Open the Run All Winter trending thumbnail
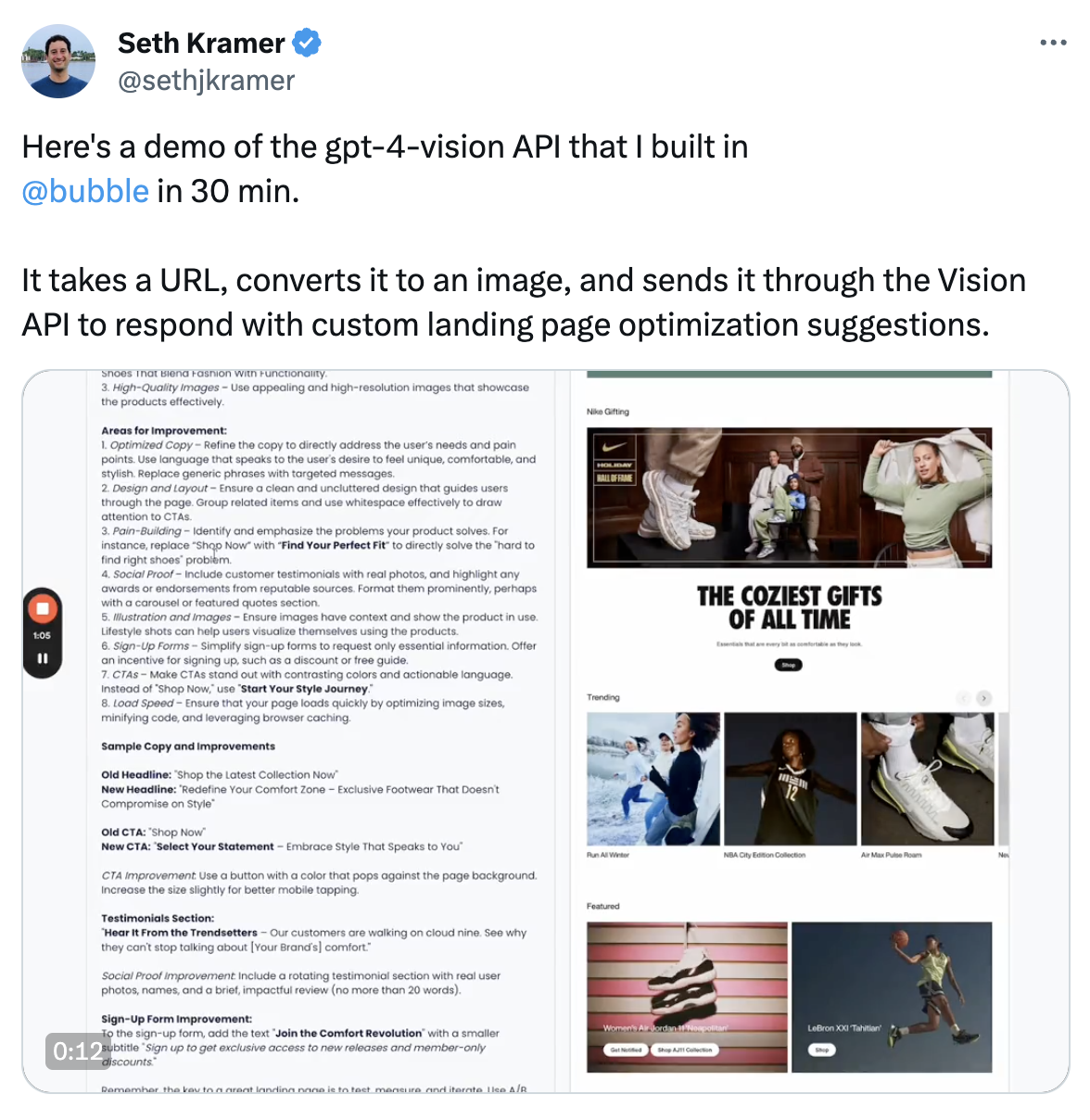 coord(653,779)
